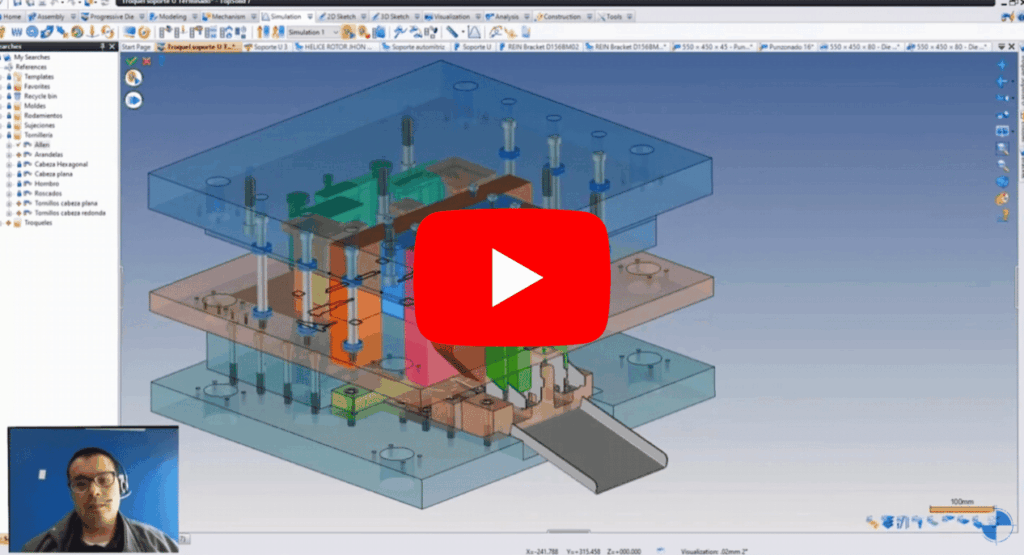This screenshot has height=555, width=1024.
Task: Click the zoom magnifier icon in right sidebar
Action: click(x=1002, y=148)
